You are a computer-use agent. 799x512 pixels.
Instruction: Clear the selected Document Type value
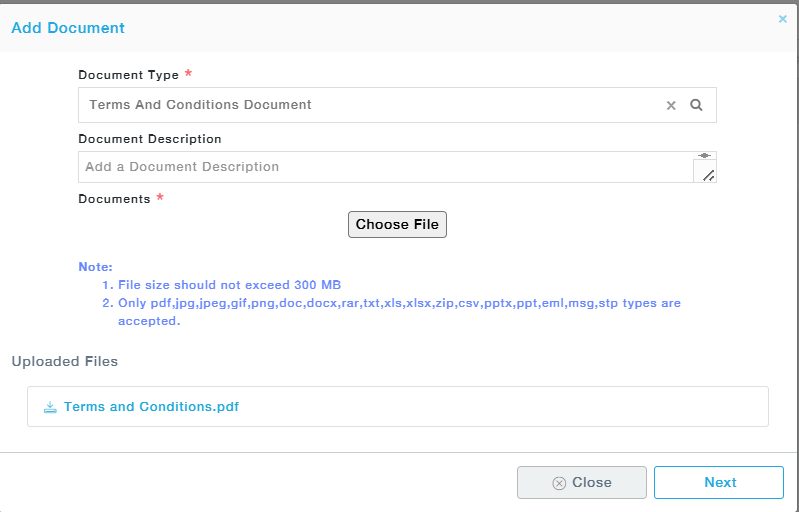click(x=671, y=105)
